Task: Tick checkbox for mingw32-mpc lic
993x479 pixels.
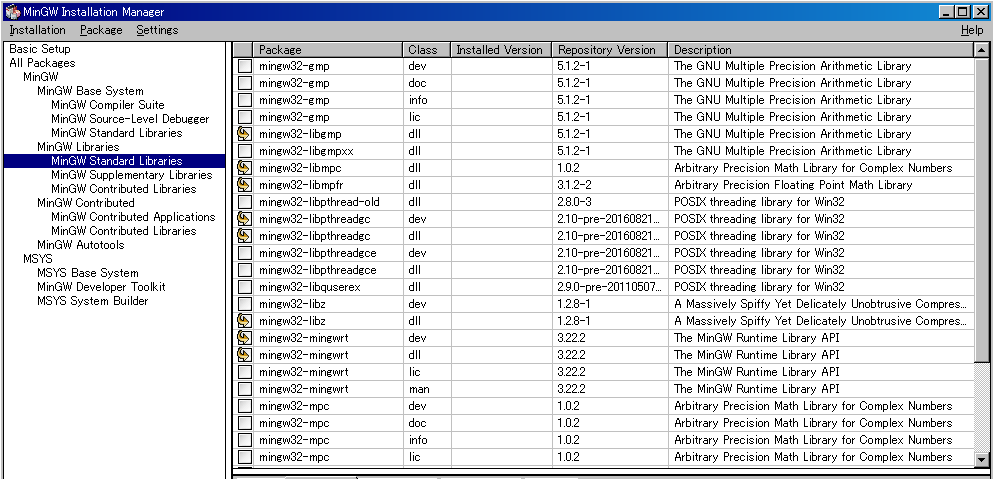Action: 244,457
